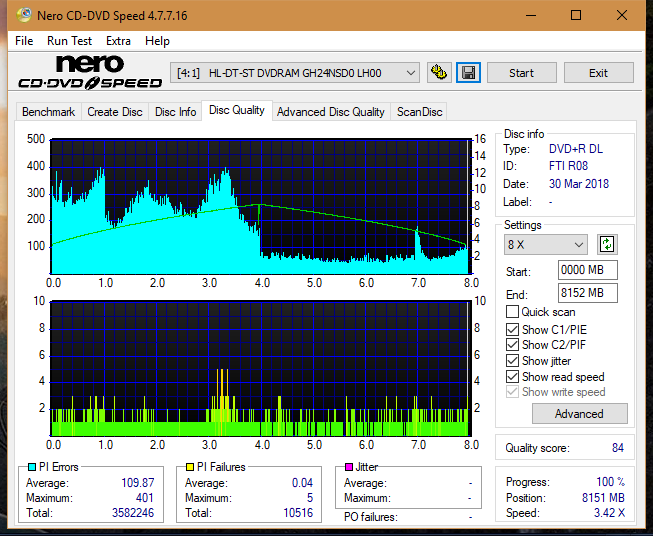Open the File menu
The width and height of the screenshot is (653, 536).
[x=24, y=41]
